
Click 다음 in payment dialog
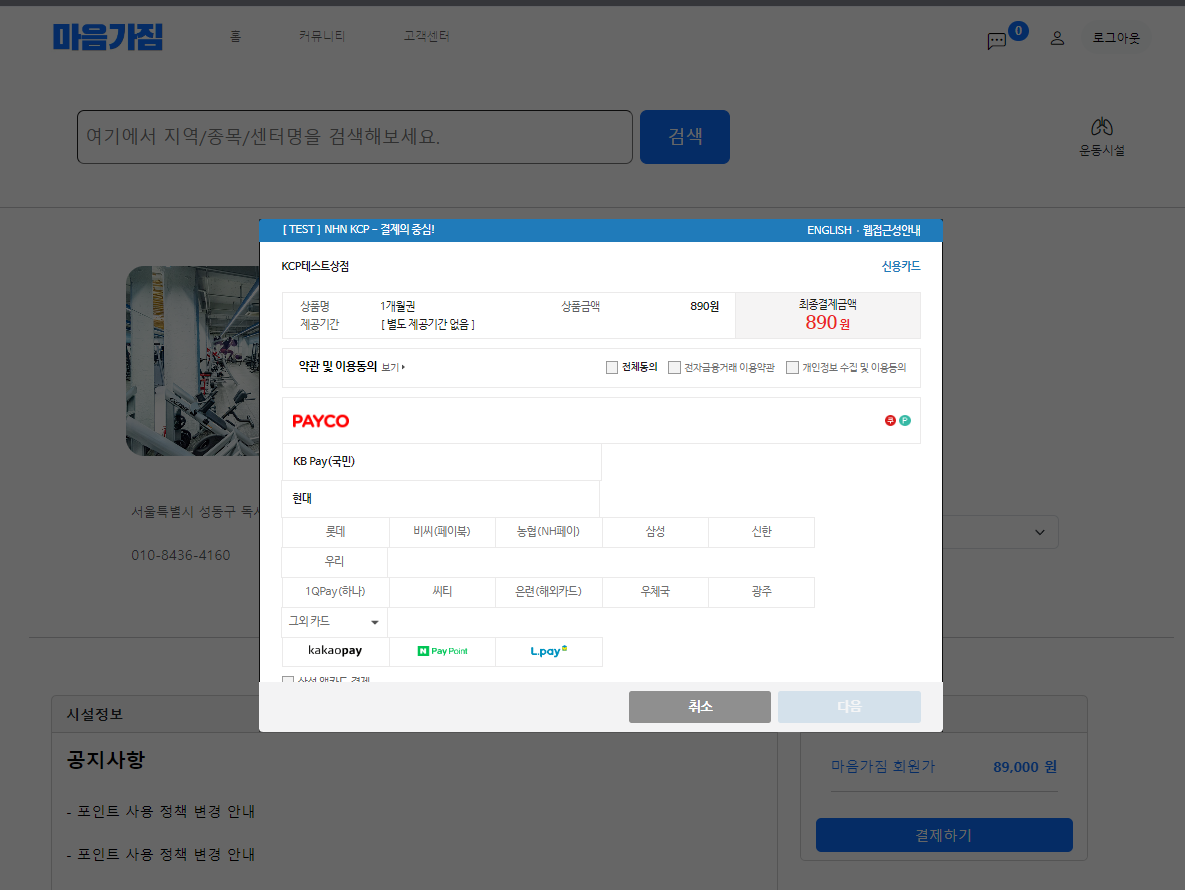coord(849,706)
